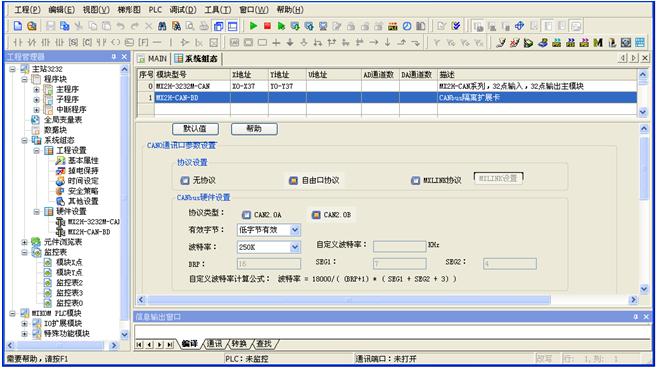Click the 帮助 button in configuration panel

coord(254,129)
